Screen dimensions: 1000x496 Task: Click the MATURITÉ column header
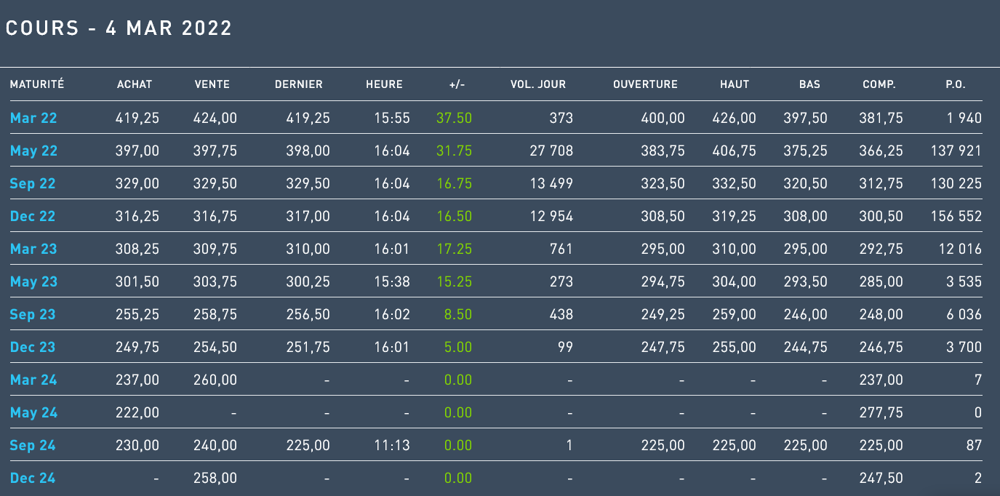37,84
